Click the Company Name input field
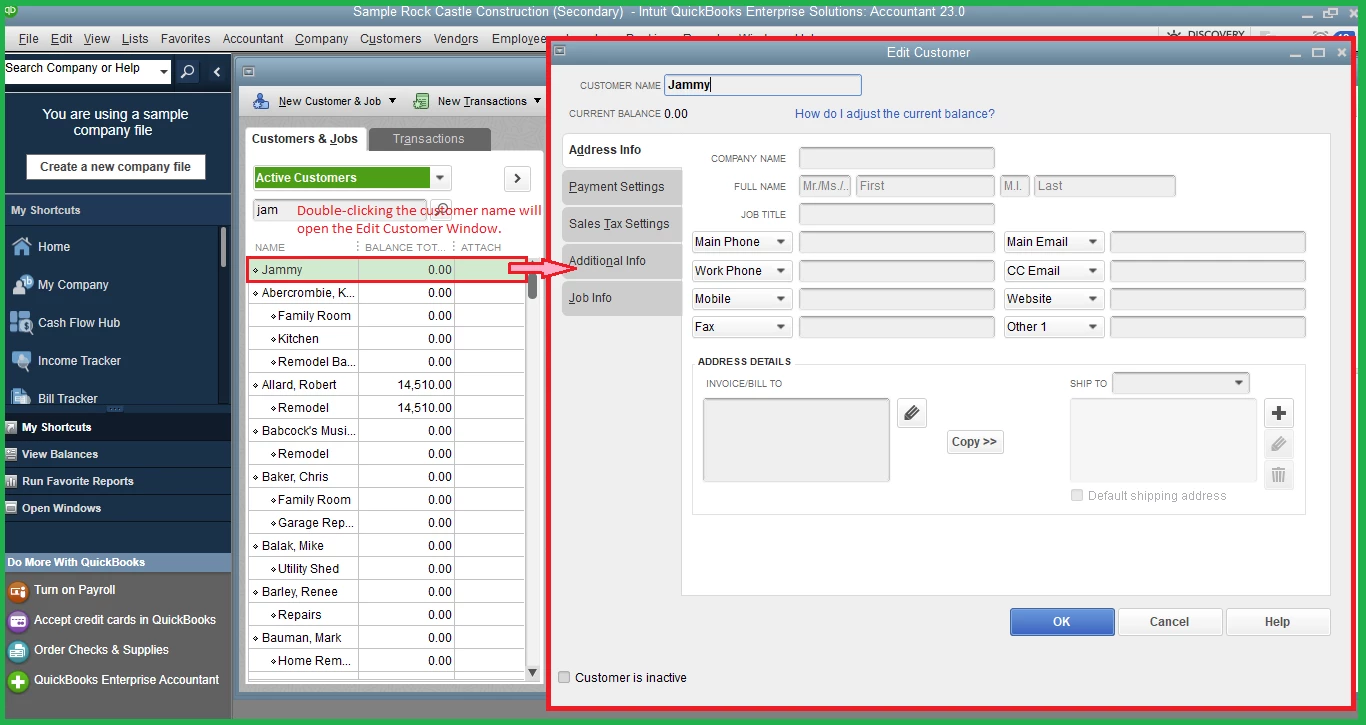The width and height of the screenshot is (1366, 725). coord(897,158)
